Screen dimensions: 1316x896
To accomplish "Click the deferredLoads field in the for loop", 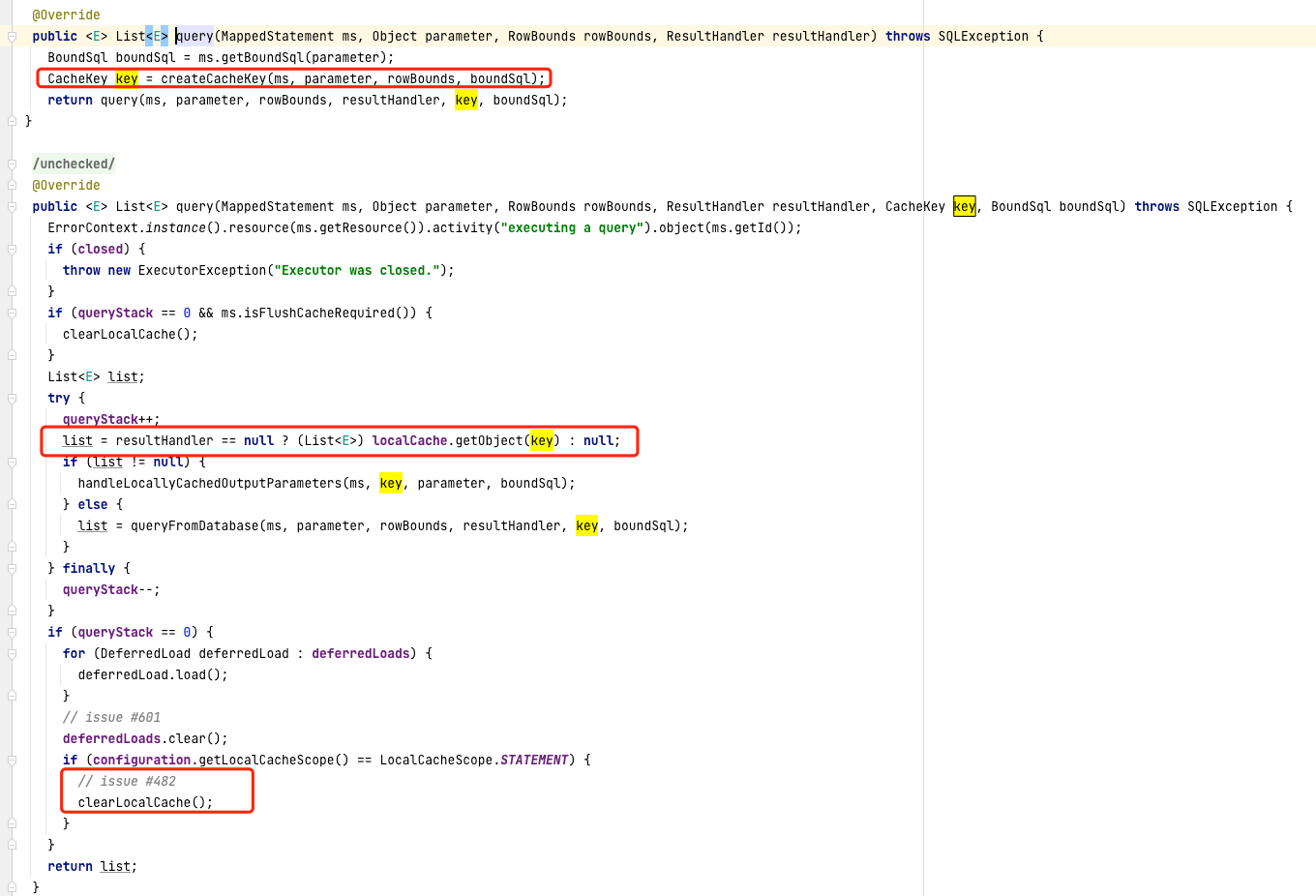I will pos(361,653).
